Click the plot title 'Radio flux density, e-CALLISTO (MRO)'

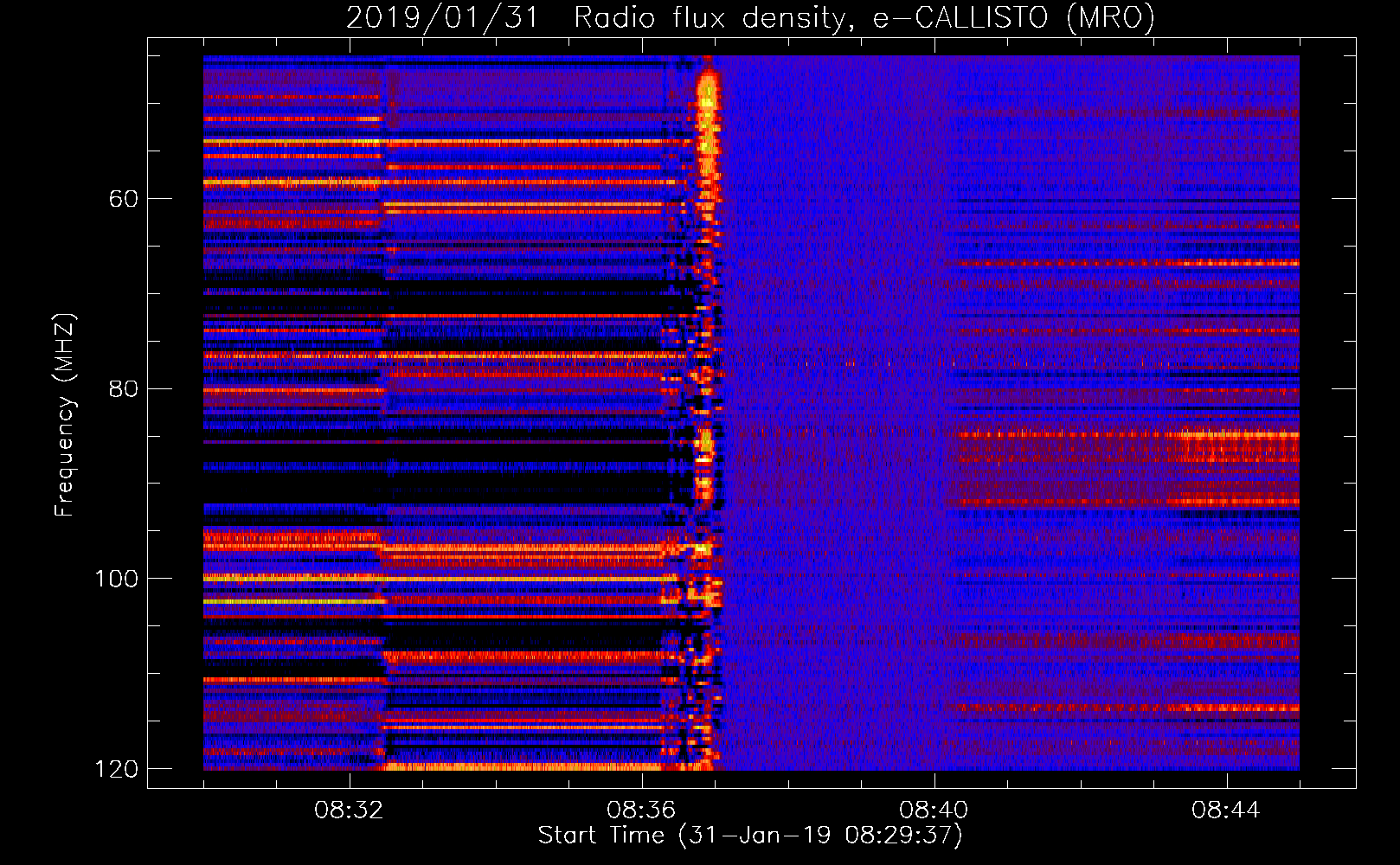pyautogui.click(x=864, y=17)
